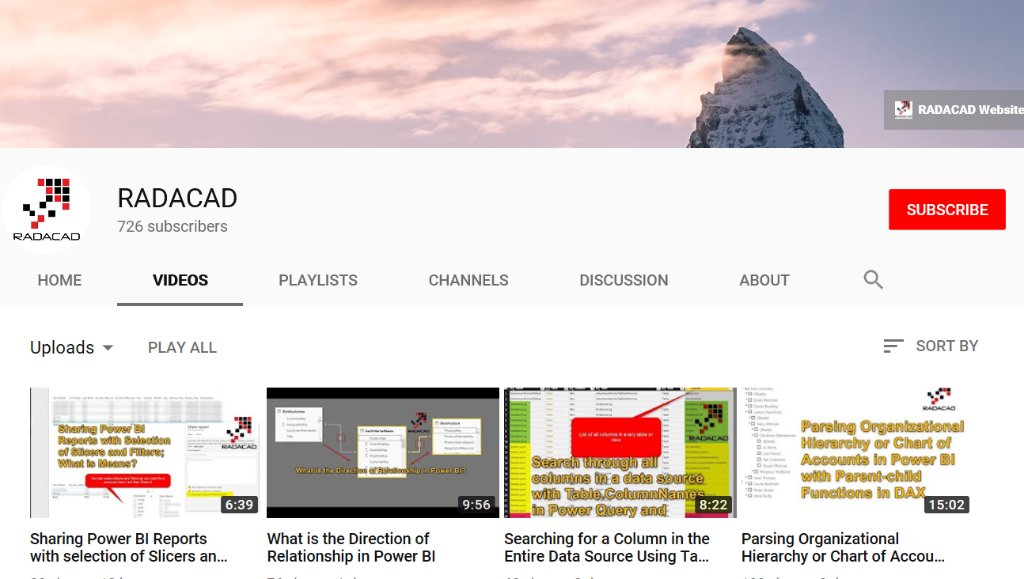
Task: Click title 'Searching for a Column in the Entire'
Action: [607, 547]
